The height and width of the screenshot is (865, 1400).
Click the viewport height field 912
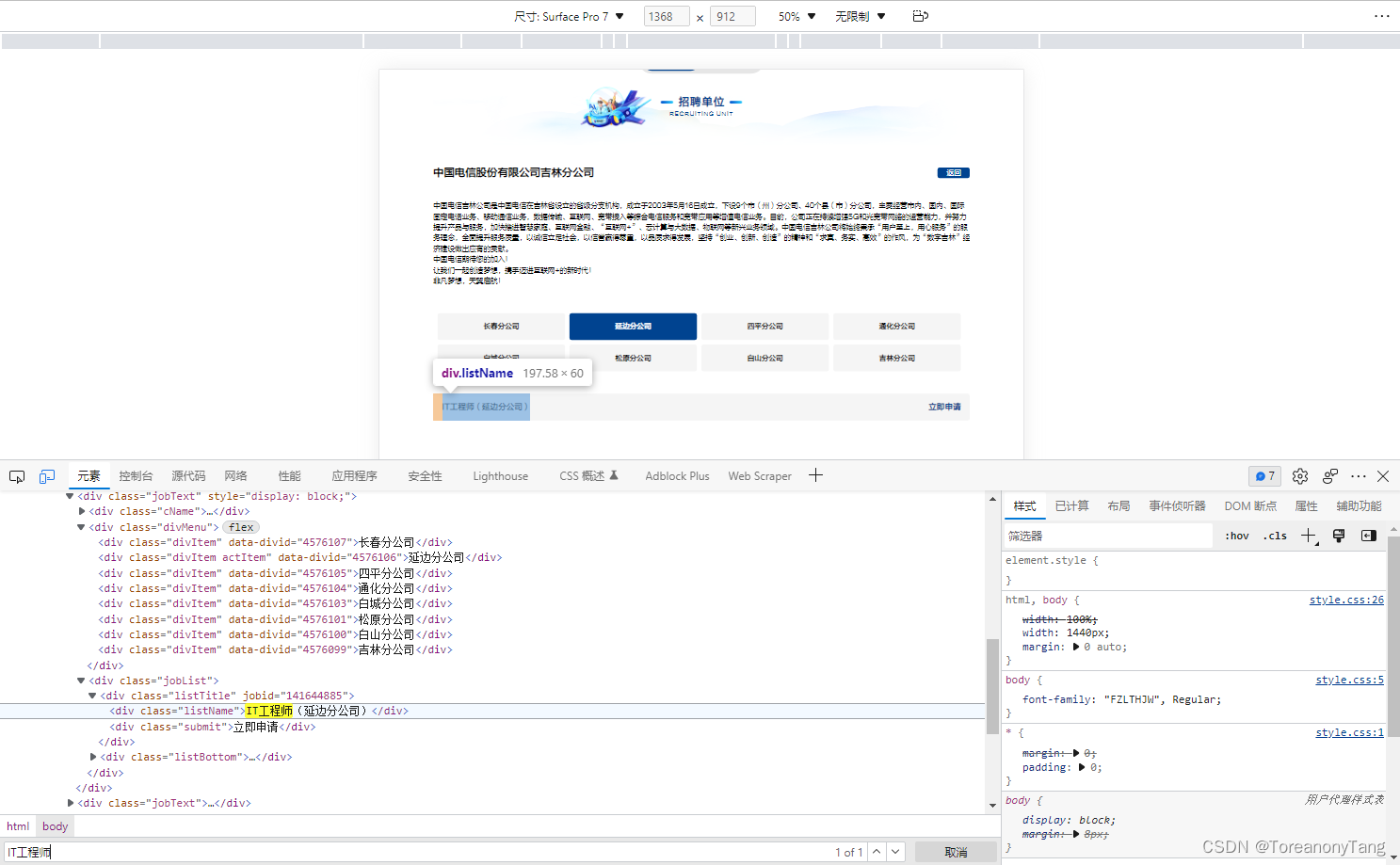click(x=732, y=16)
